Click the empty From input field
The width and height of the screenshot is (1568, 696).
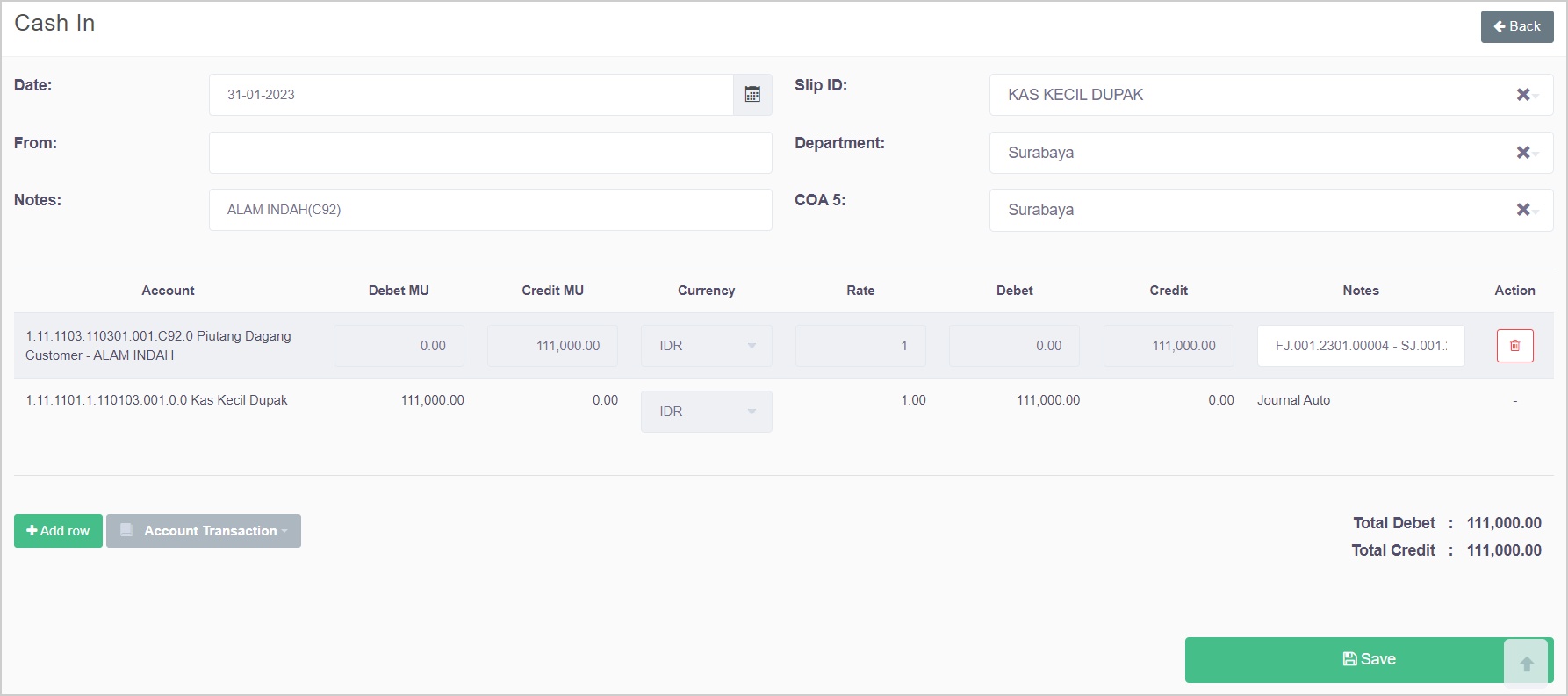tap(490, 153)
